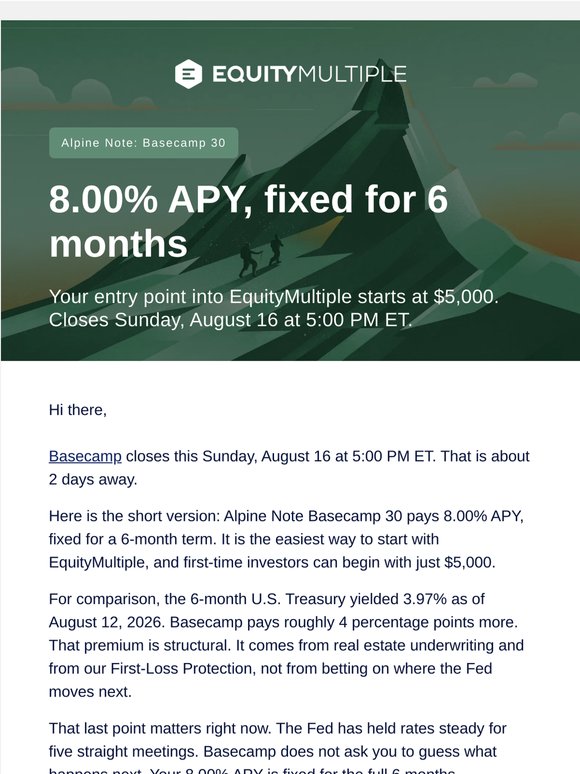Click 'Closes Sunday, August 16' banner line
Viewport: 580px width, 774px height.
(230, 320)
